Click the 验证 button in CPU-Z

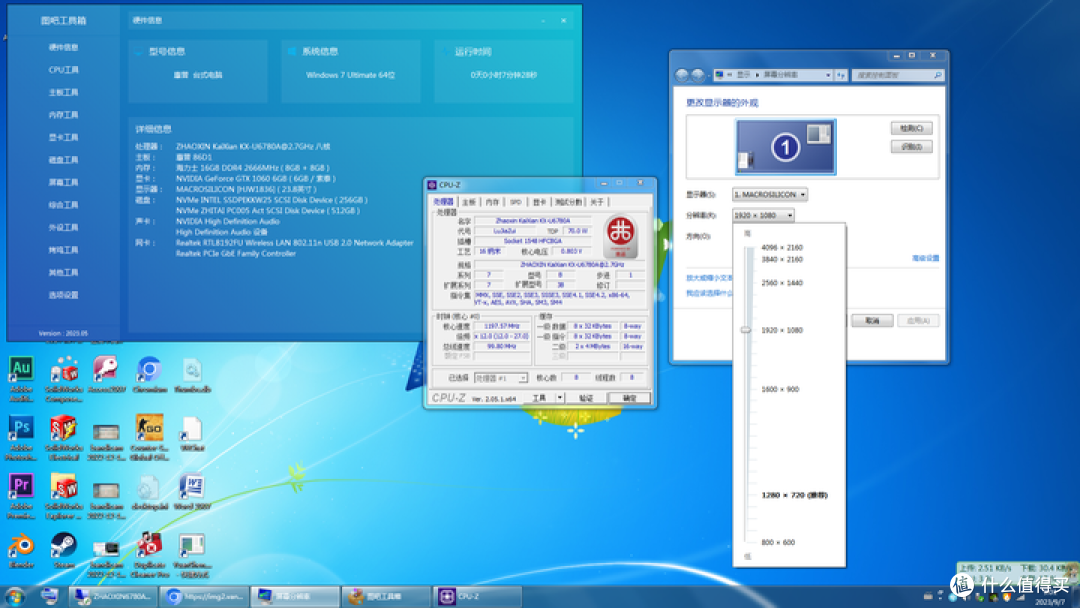tap(586, 398)
